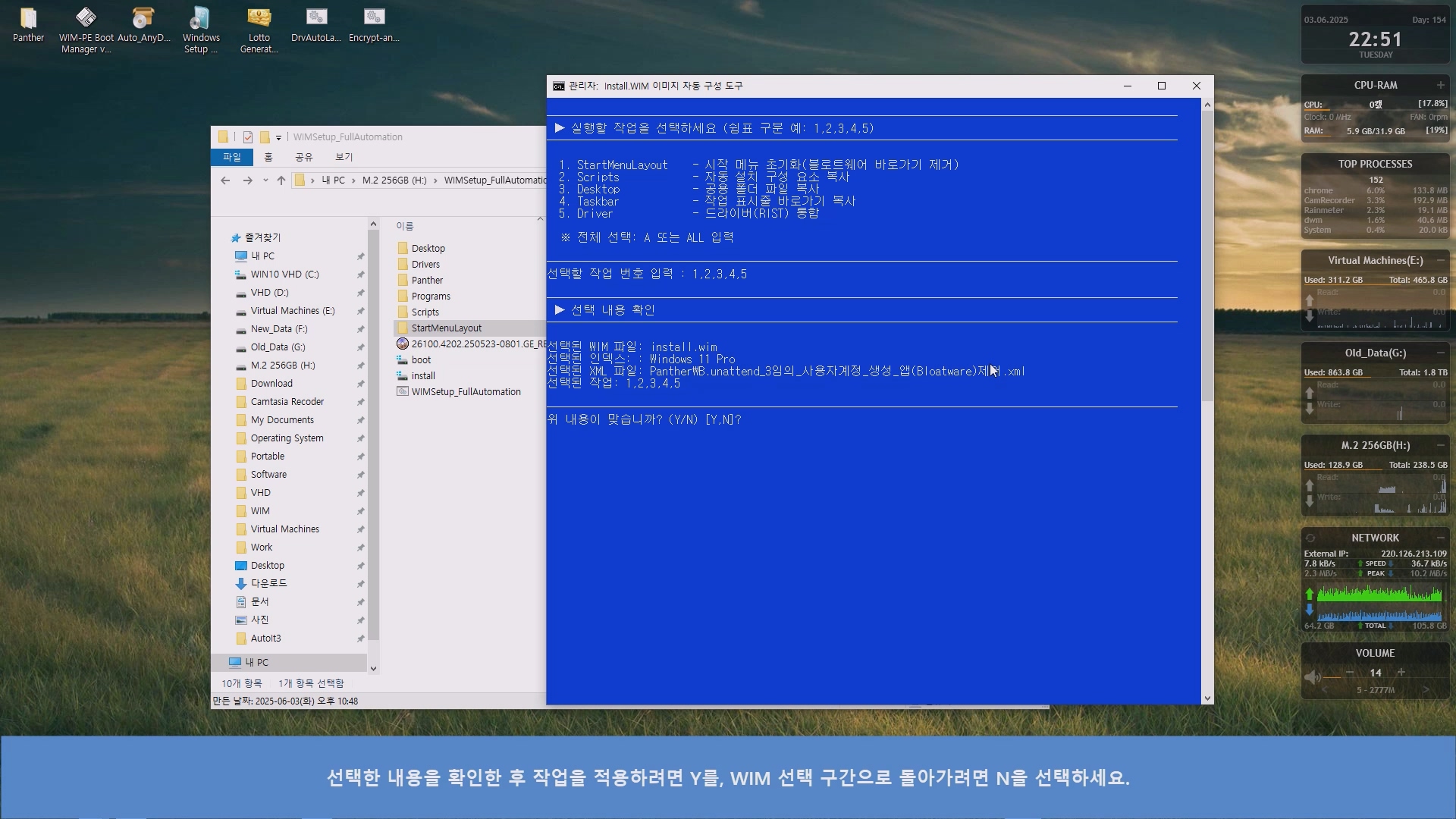Image resolution: width=1456 pixels, height=819 pixels.
Task: Mute audio using the volume speaker icon
Action: (1312, 676)
